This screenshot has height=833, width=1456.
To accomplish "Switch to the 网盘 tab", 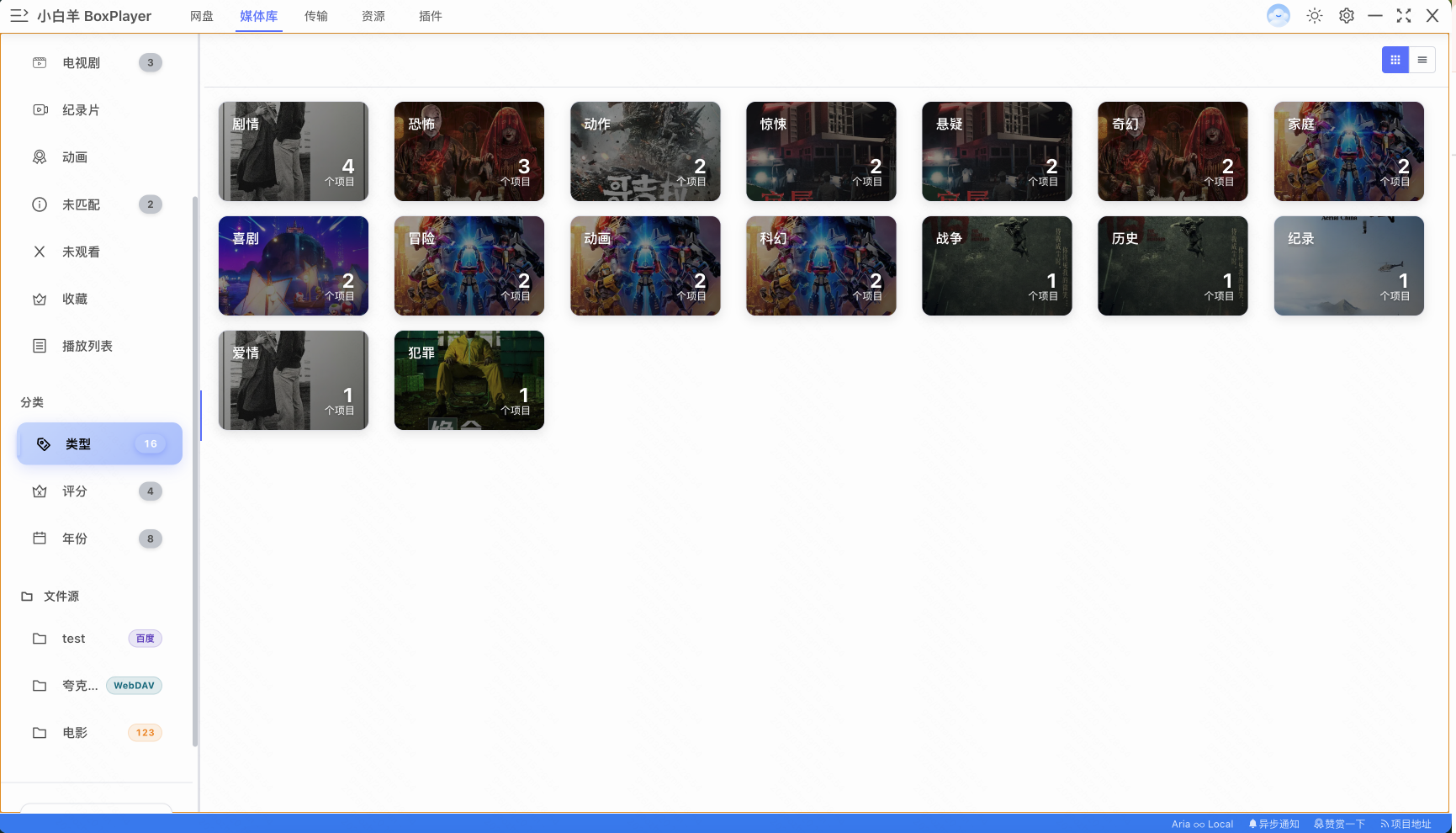I will 202,16.
